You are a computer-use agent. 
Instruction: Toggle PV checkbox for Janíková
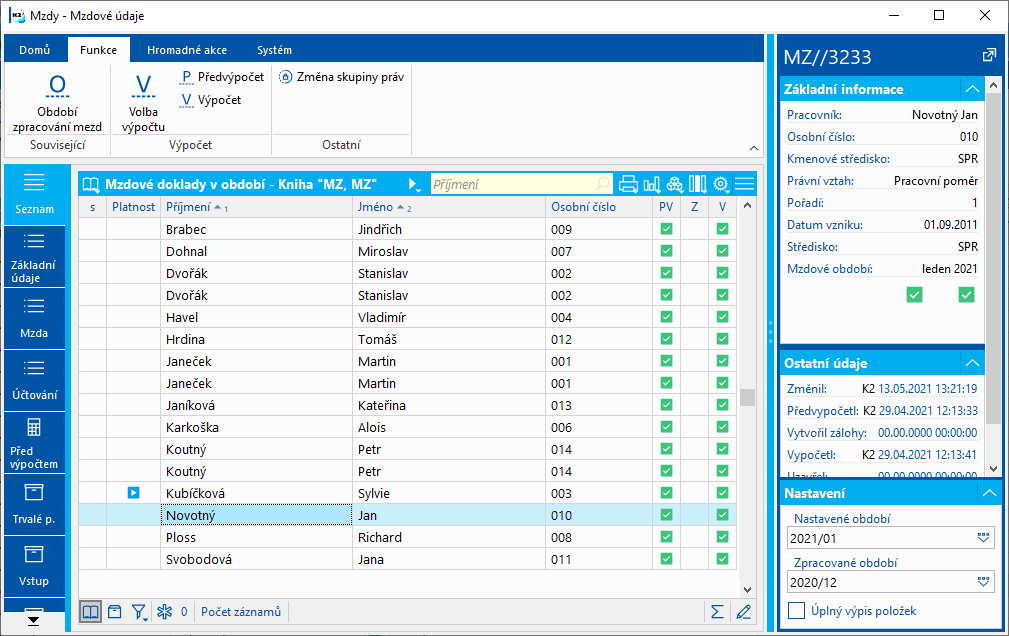[666, 405]
